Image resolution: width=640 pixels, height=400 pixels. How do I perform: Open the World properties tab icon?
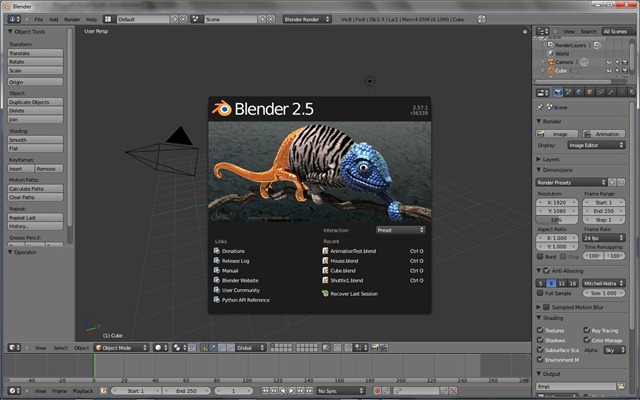pyautogui.click(x=579, y=93)
